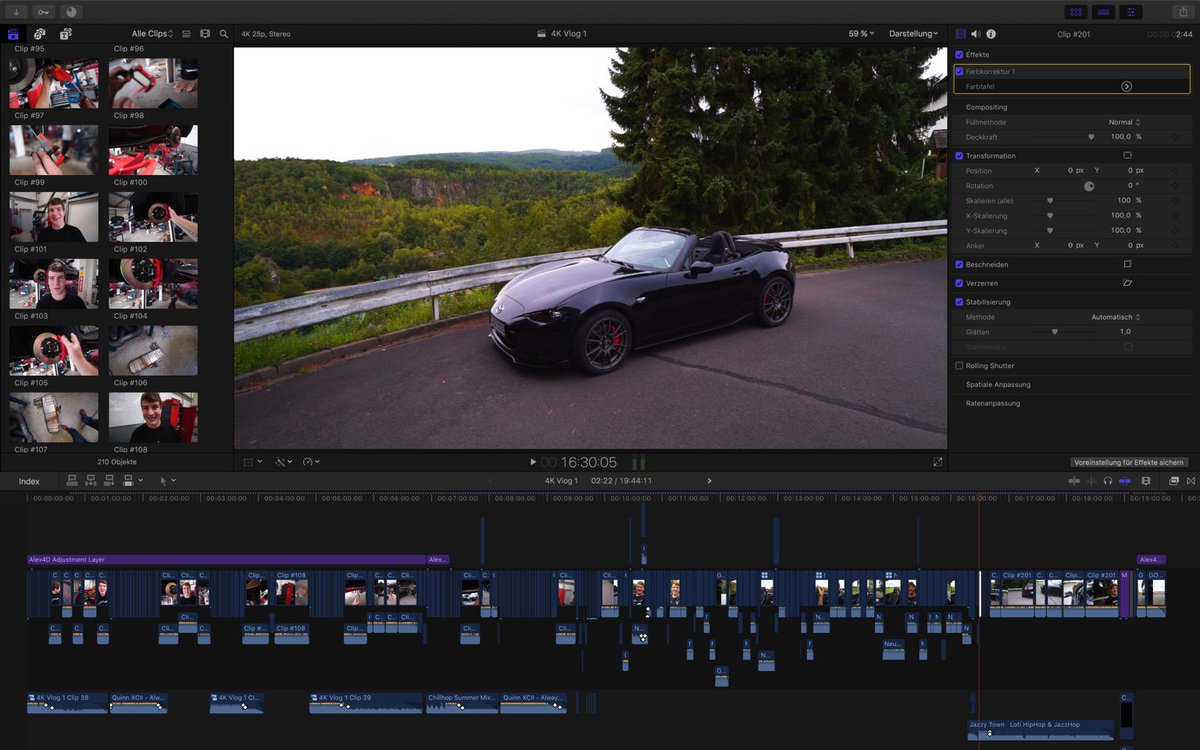Activate the Transformation on-screen control icon

1127,156
